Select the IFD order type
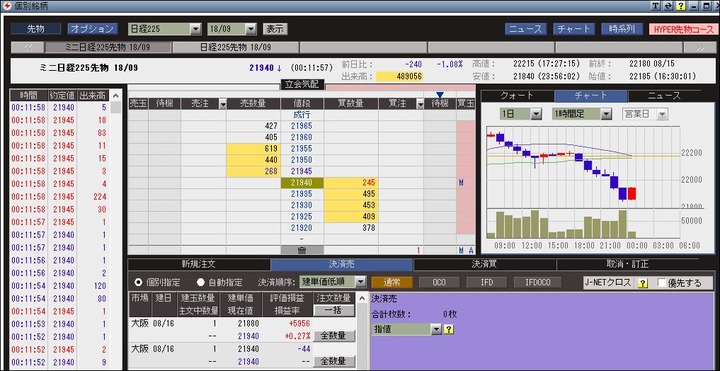This screenshot has width=720, height=371. point(487,282)
